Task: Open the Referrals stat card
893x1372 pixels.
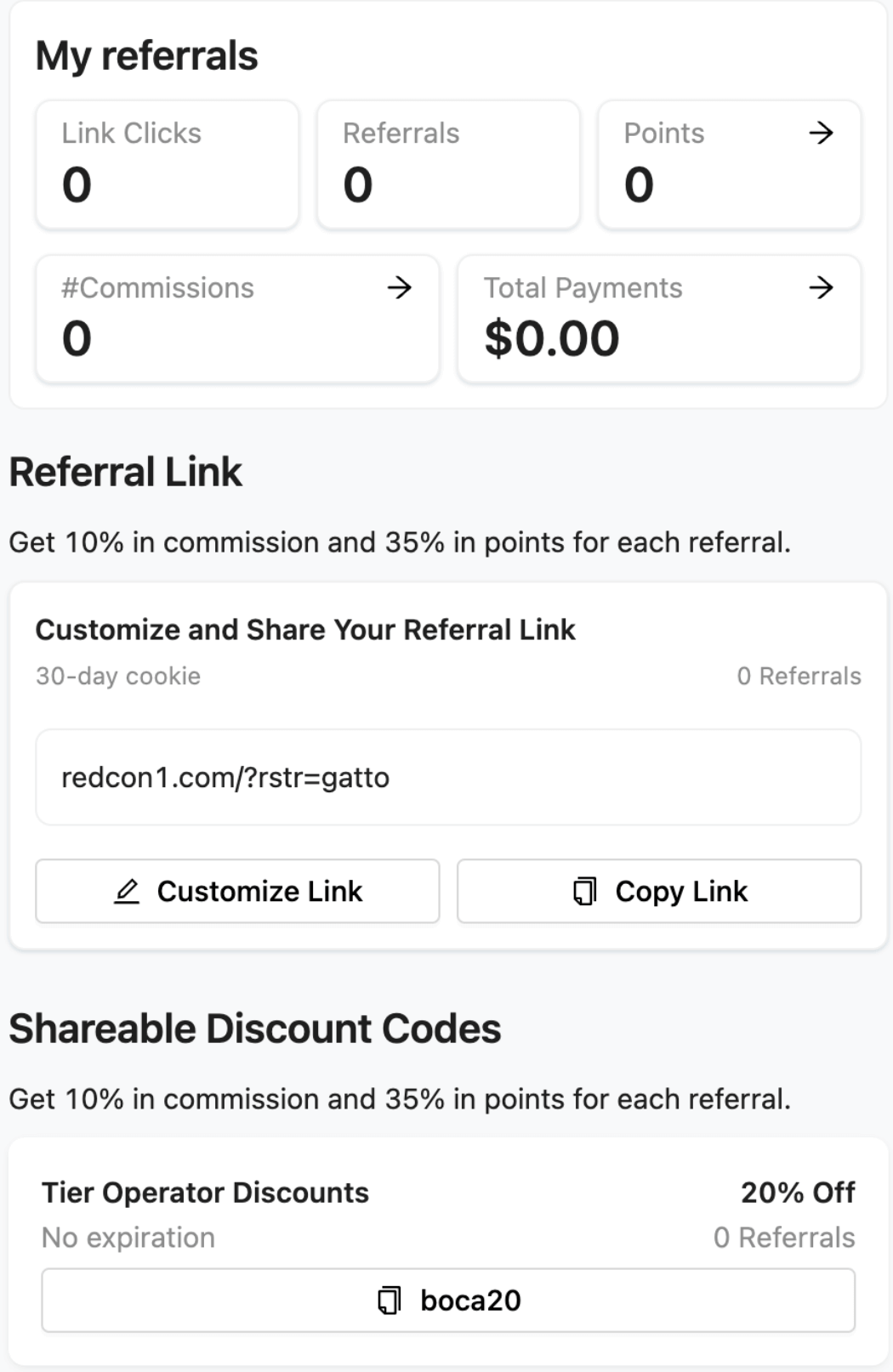Action: point(448,165)
